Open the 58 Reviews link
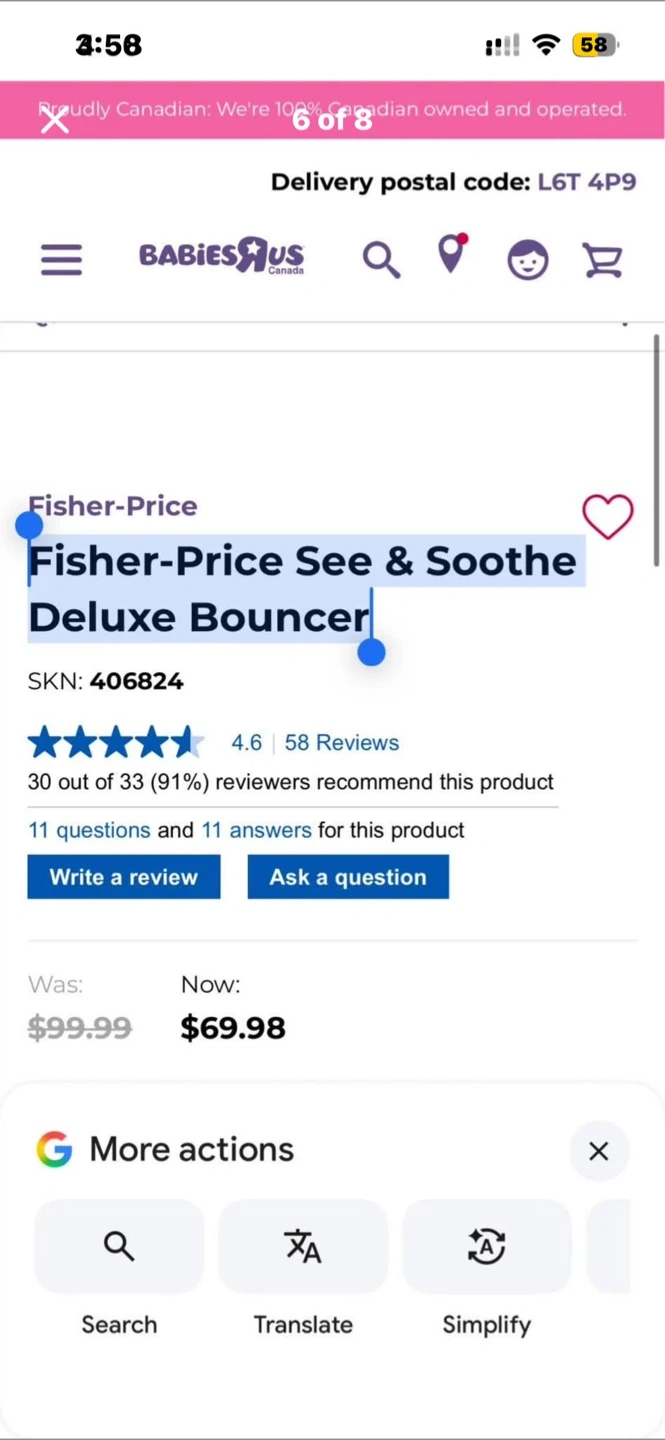This screenshot has width=665, height=1440. point(341,743)
